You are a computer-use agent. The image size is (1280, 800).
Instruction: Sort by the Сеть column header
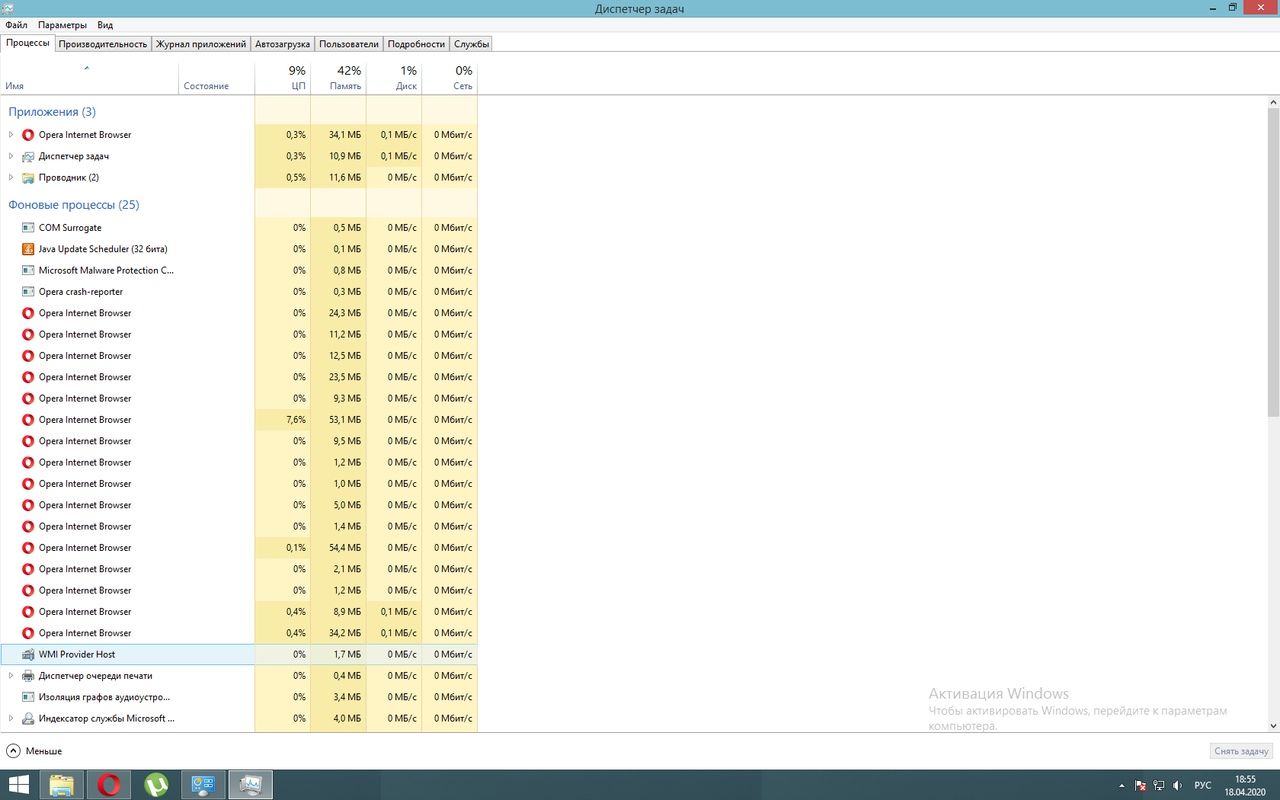pyautogui.click(x=450, y=78)
